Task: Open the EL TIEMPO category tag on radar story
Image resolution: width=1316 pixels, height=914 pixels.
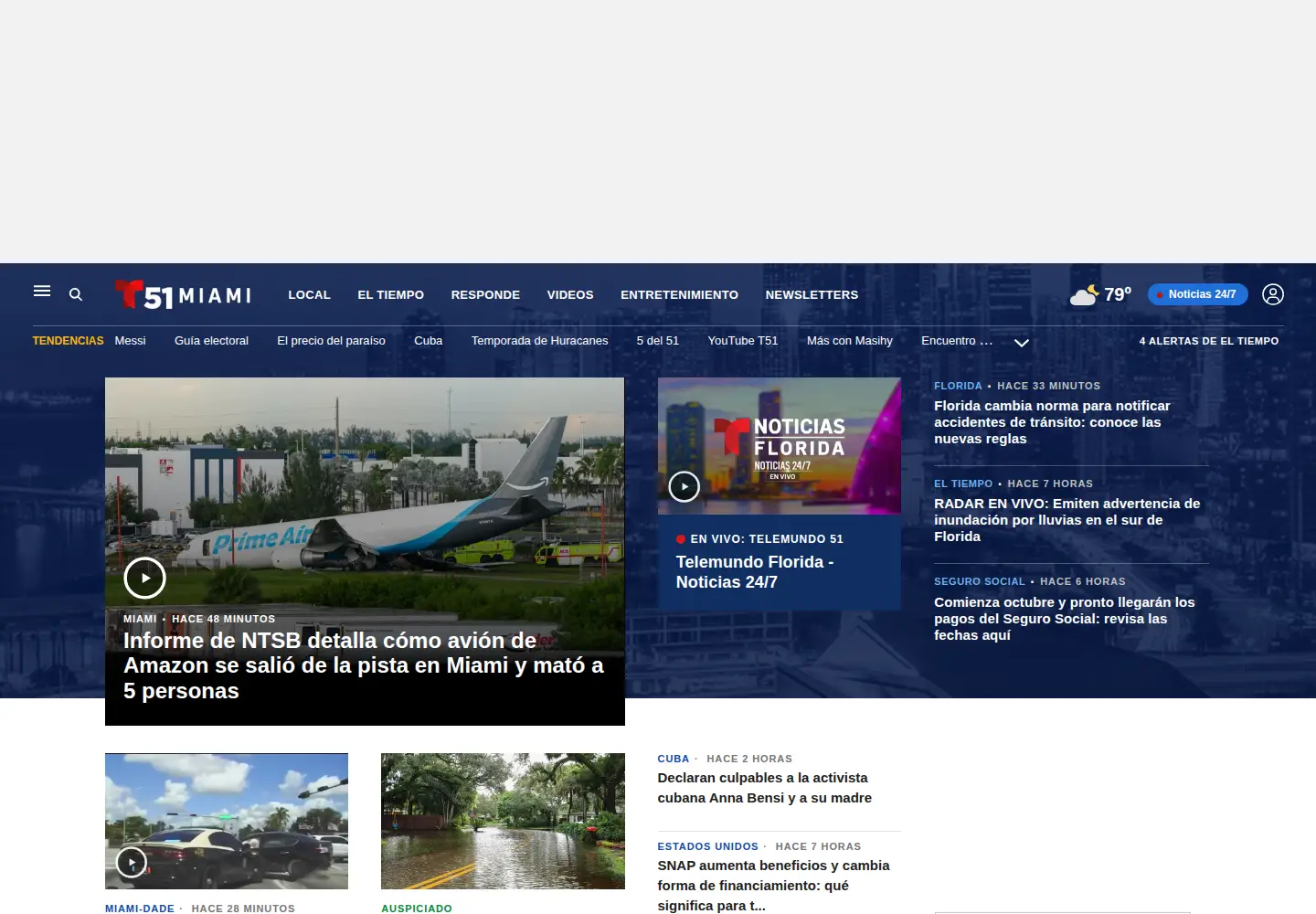Action: tap(963, 484)
